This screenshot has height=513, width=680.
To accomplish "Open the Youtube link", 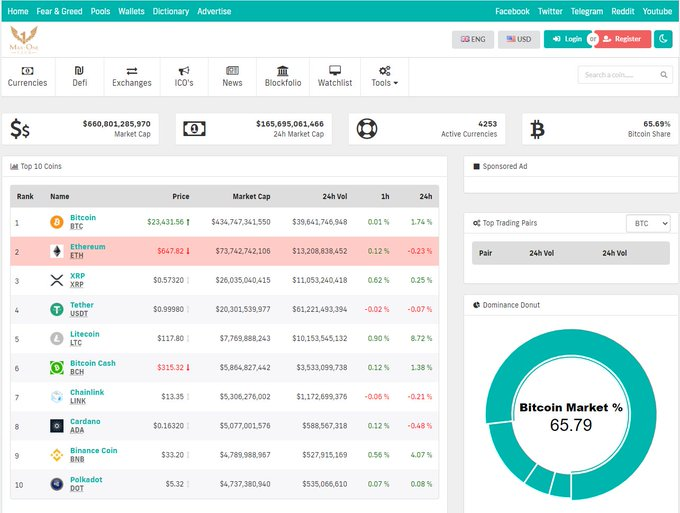I will pyautogui.click(x=657, y=11).
